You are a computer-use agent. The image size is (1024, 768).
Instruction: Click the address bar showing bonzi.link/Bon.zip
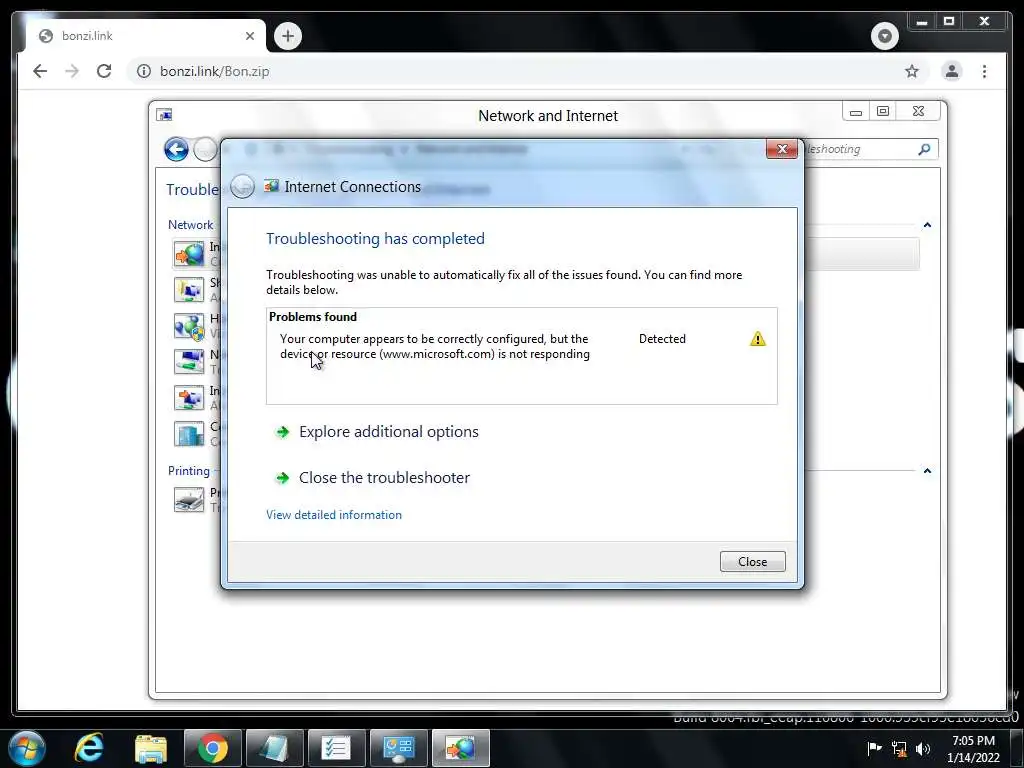[x=522, y=71]
